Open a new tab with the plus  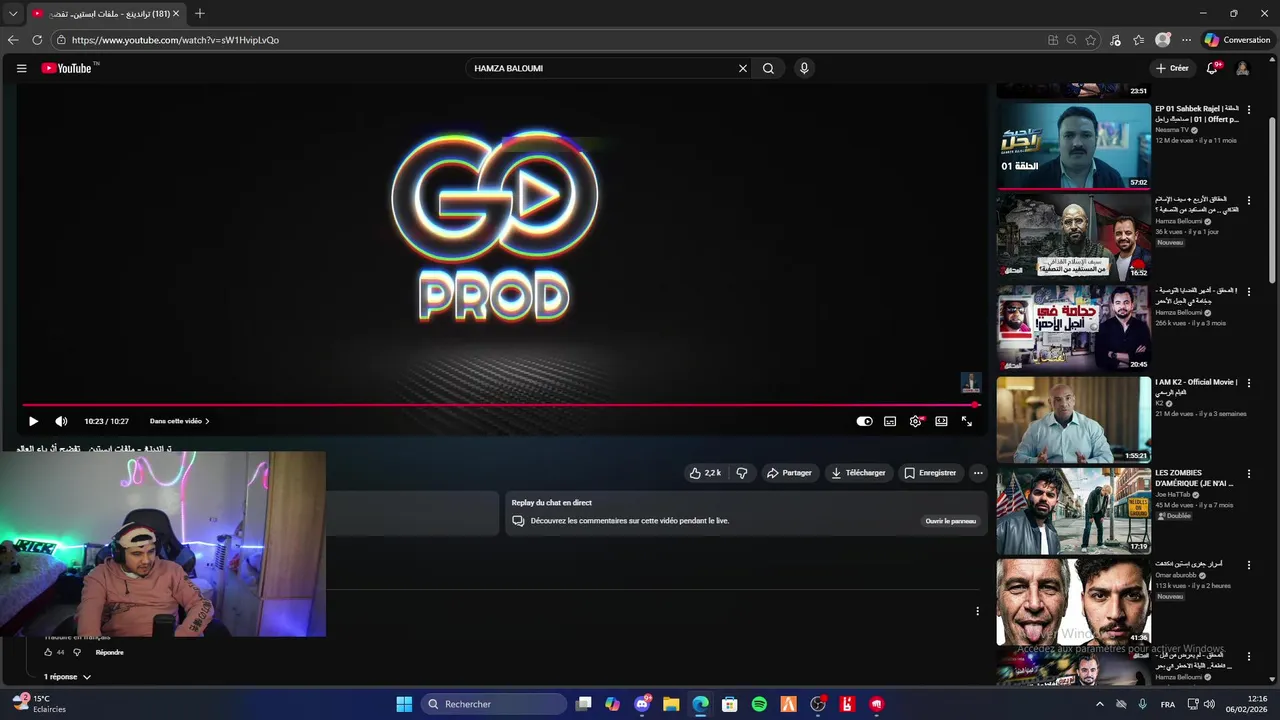pos(200,13)
